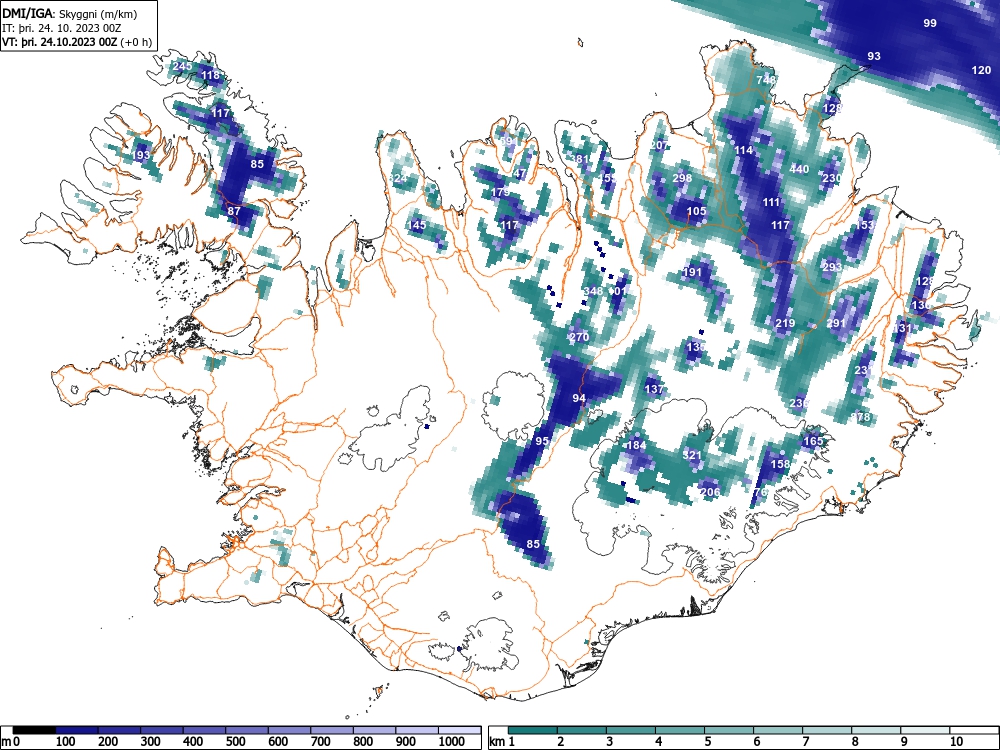Click the visibility value 591
The height and width of the screenshot is (750, 1000).
pos(508,141)
